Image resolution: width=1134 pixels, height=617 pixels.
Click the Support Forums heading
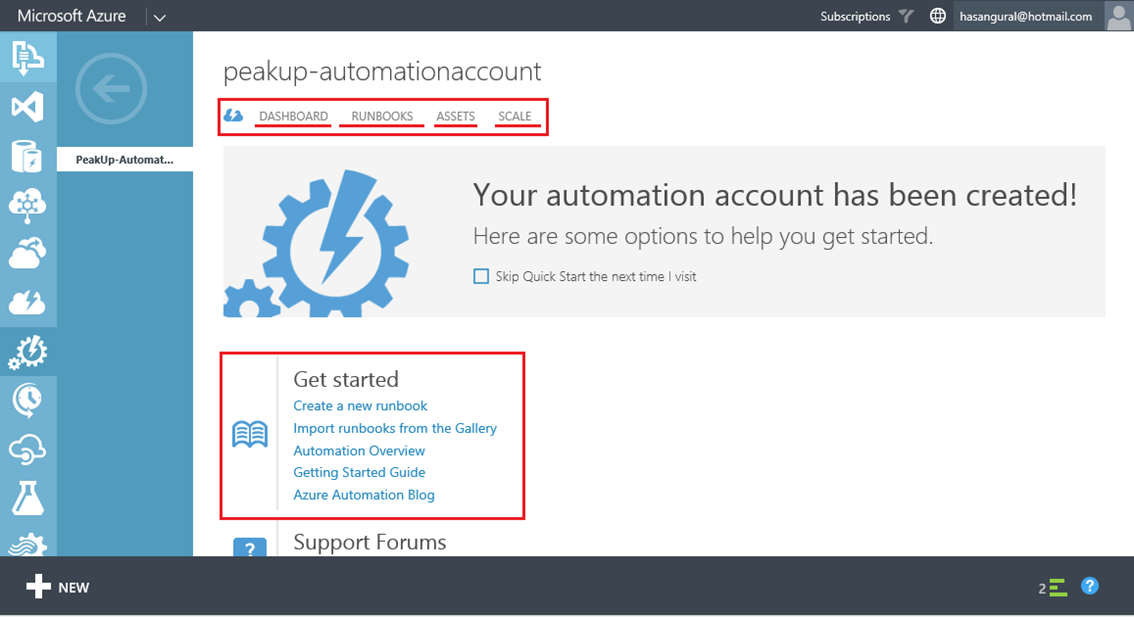coord(370,542)
